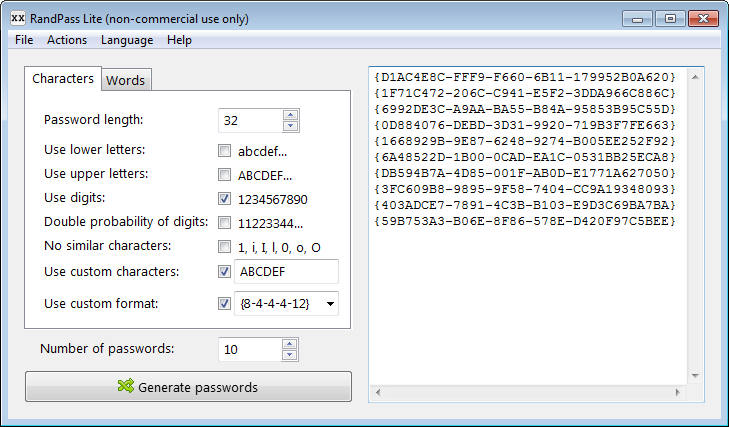The height and width of the screenshot is (427, 729).
Task: Open the Actions menu
Action: point(67,40)
